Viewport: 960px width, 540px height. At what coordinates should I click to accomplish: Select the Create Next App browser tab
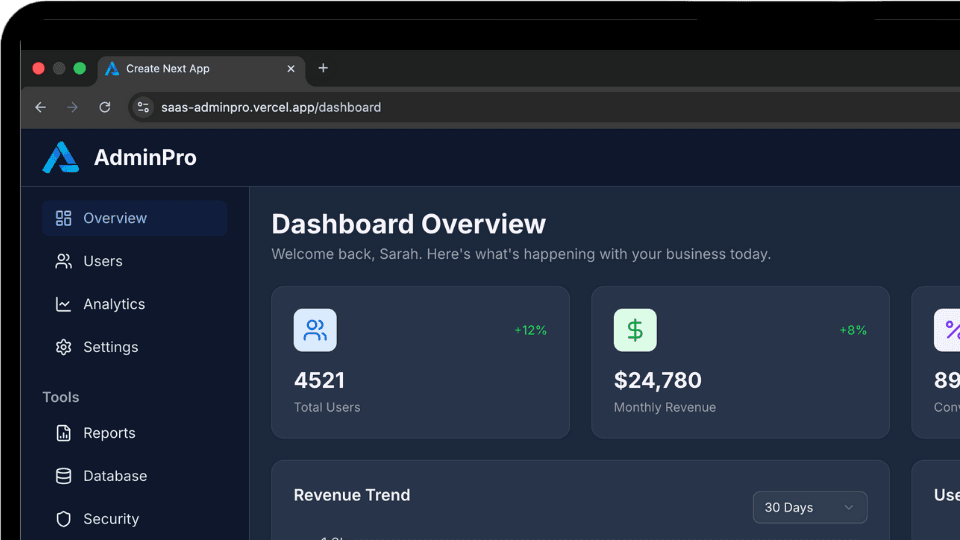pos(190,69)
